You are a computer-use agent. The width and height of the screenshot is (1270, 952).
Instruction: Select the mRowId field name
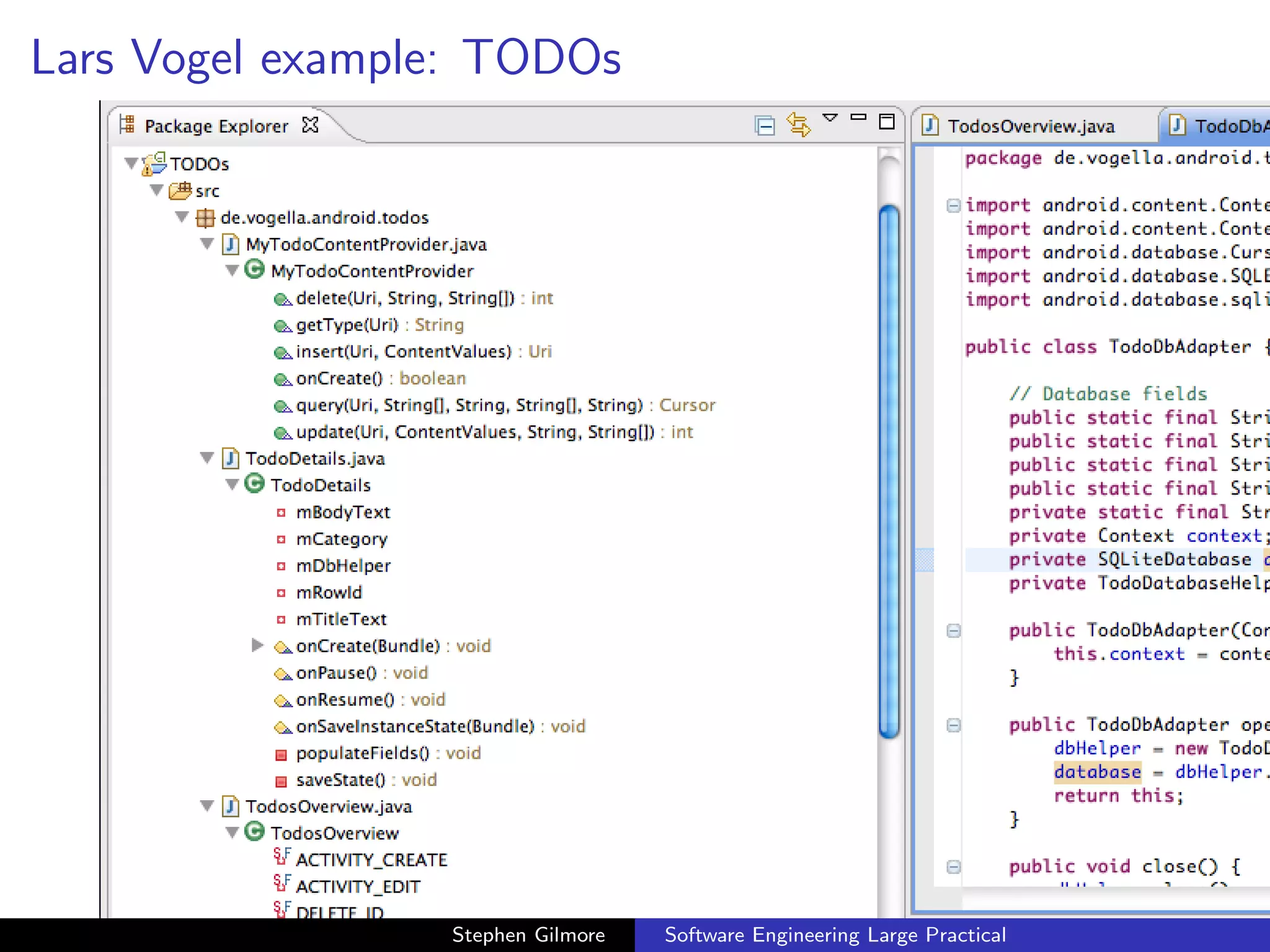(x=329, y=593)
